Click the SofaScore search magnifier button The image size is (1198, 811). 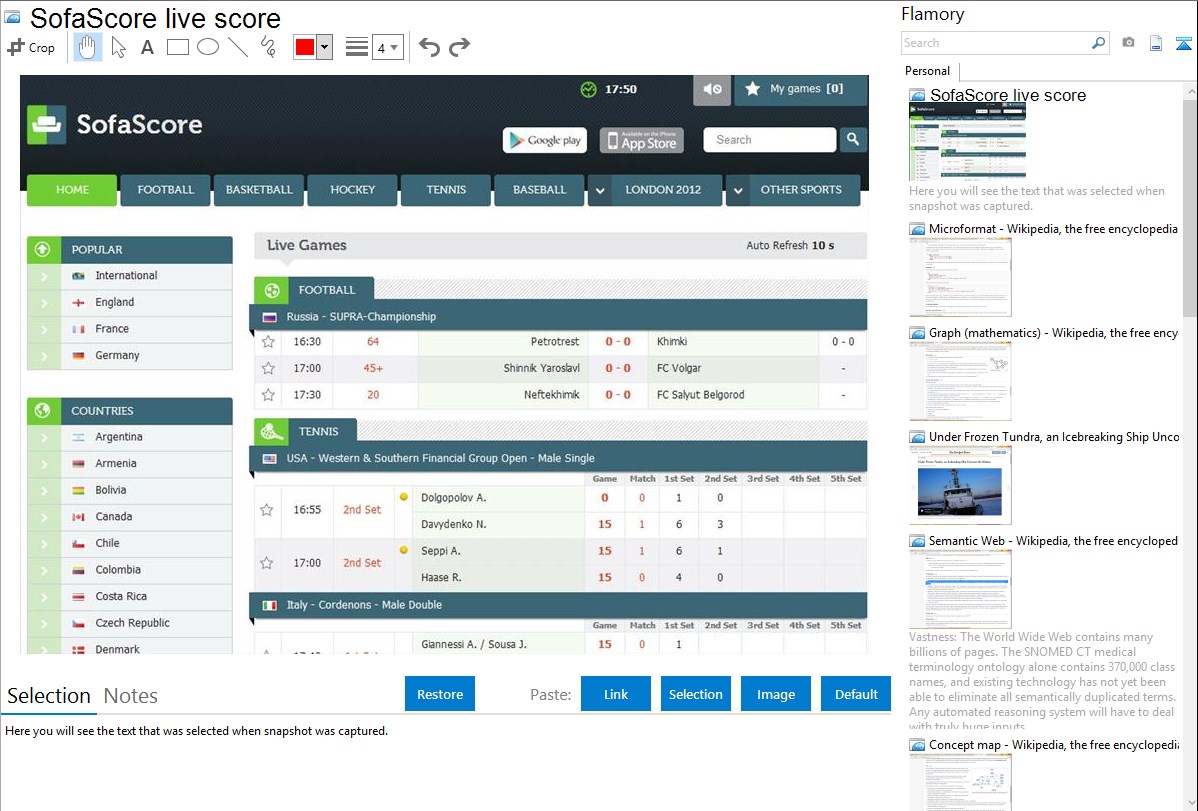853,140
